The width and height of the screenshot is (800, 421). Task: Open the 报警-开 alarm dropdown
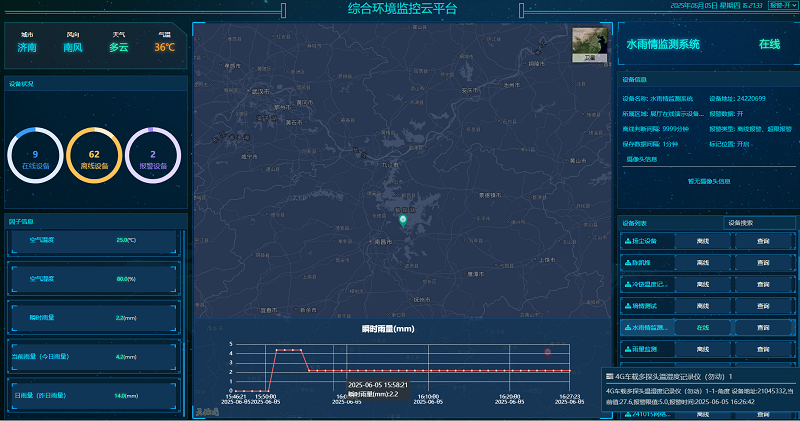click(783, 5)
